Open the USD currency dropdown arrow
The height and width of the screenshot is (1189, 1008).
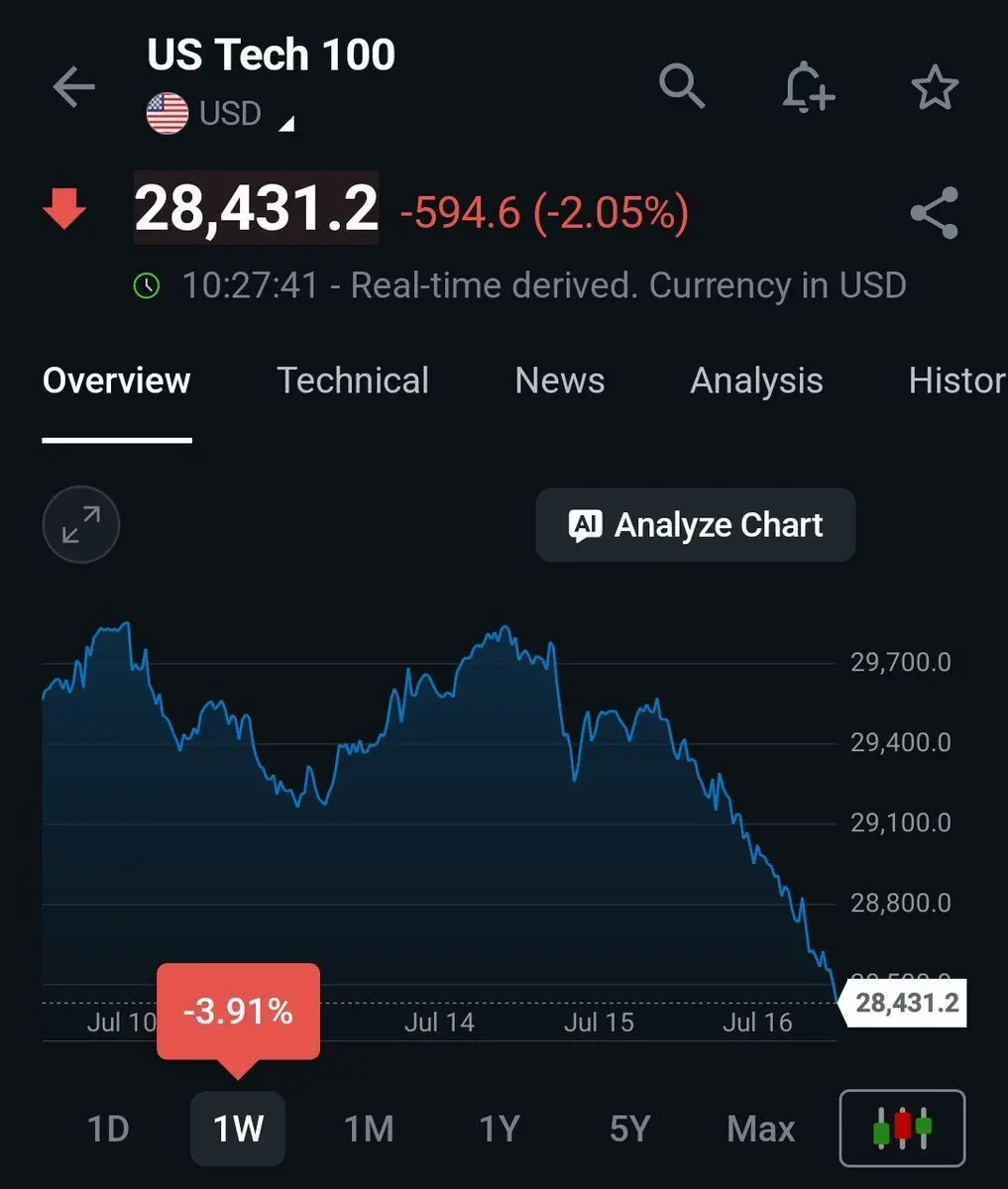pyautogui.click(x=286, y=124)
